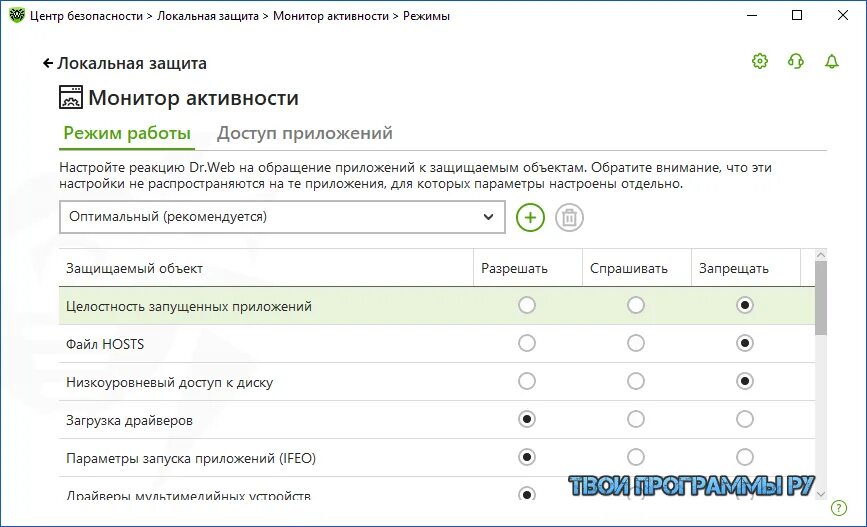Set Низкоуровневый доступ к диску to Разрешать
This screenshot has width=867, height=527.
pyautogui.click(x=526, y=381)
